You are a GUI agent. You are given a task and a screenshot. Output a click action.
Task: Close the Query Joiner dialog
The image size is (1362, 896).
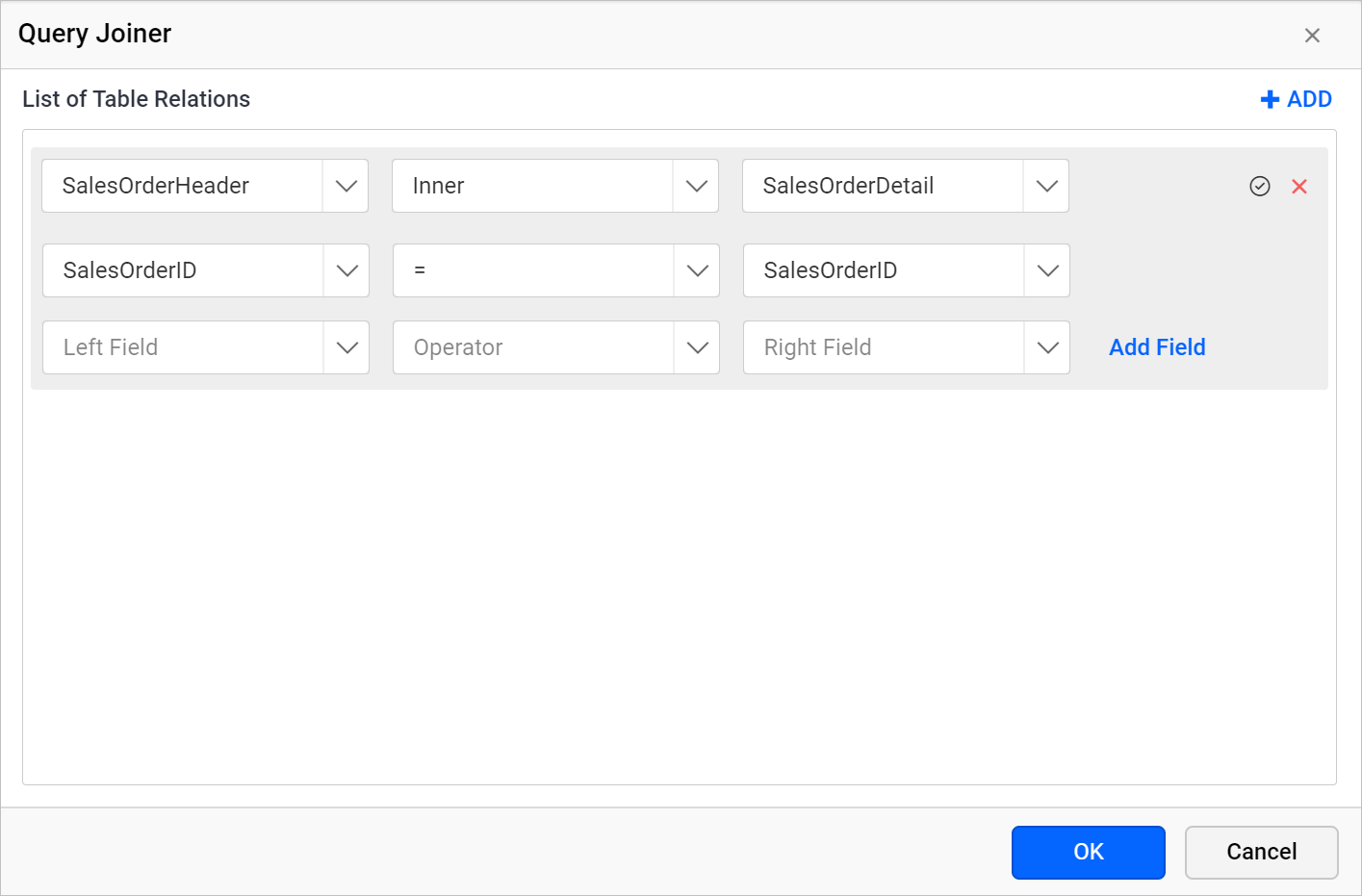(x=1312, y=36)
